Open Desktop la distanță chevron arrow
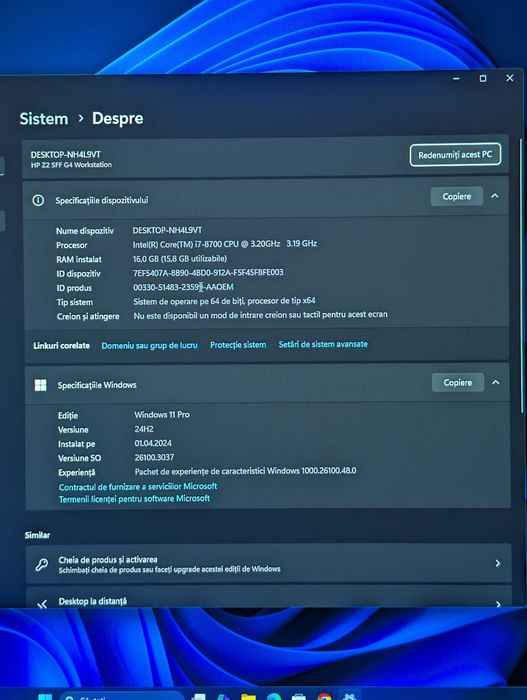 click(x=498, y=604)
